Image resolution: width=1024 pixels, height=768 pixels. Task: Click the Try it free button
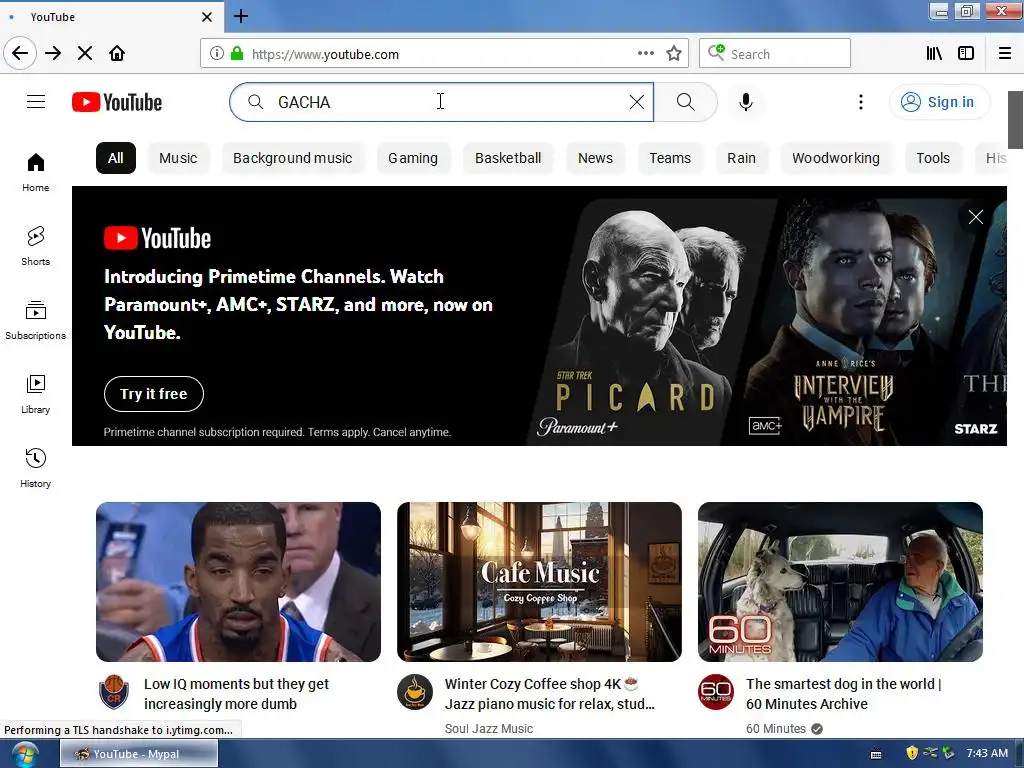tap(153, 394)
